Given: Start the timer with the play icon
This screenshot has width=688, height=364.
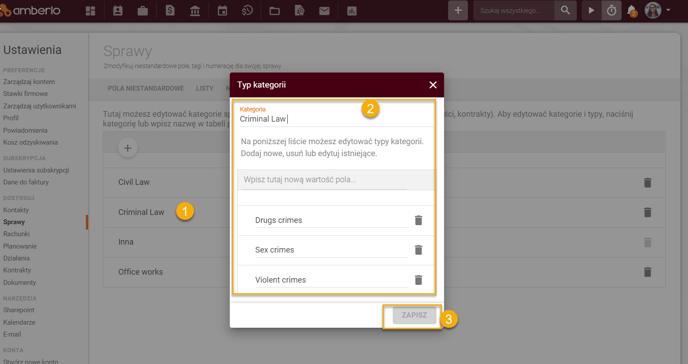Looking at the screenshot, I should [591, 10].
